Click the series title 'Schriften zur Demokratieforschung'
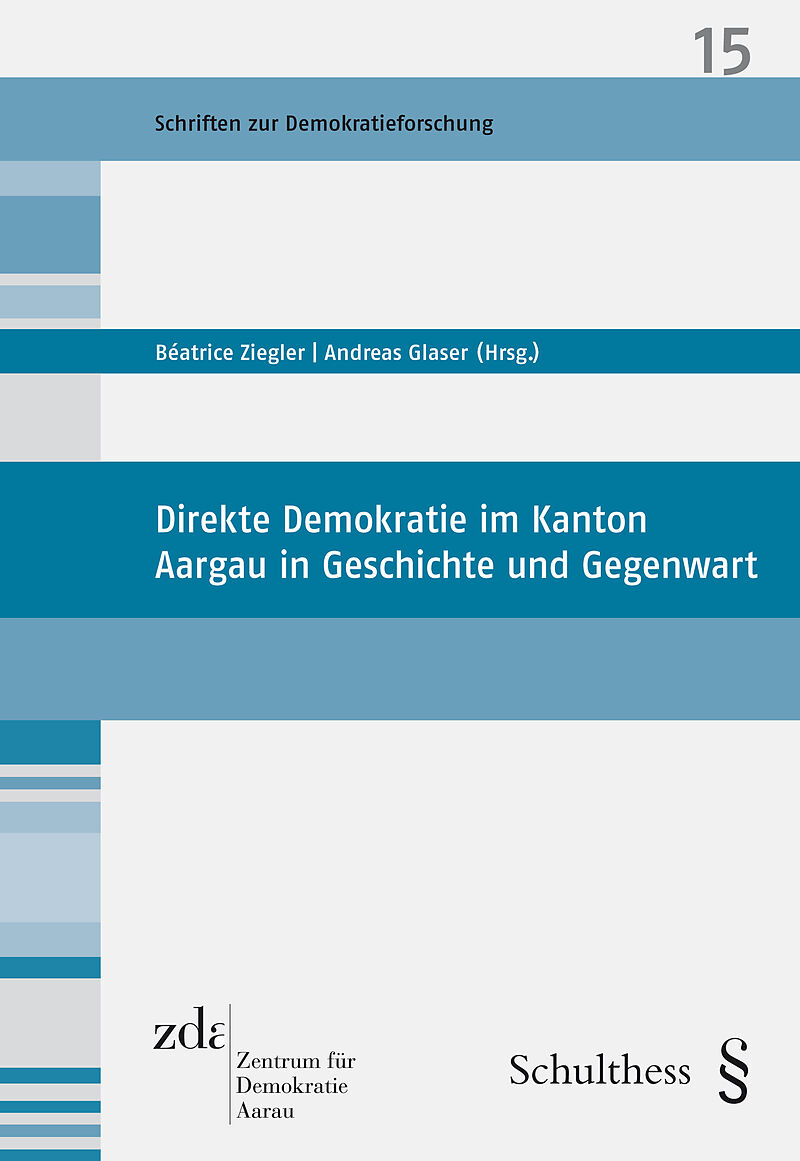This screenshot has width=800, height=1161. point(324,124)
